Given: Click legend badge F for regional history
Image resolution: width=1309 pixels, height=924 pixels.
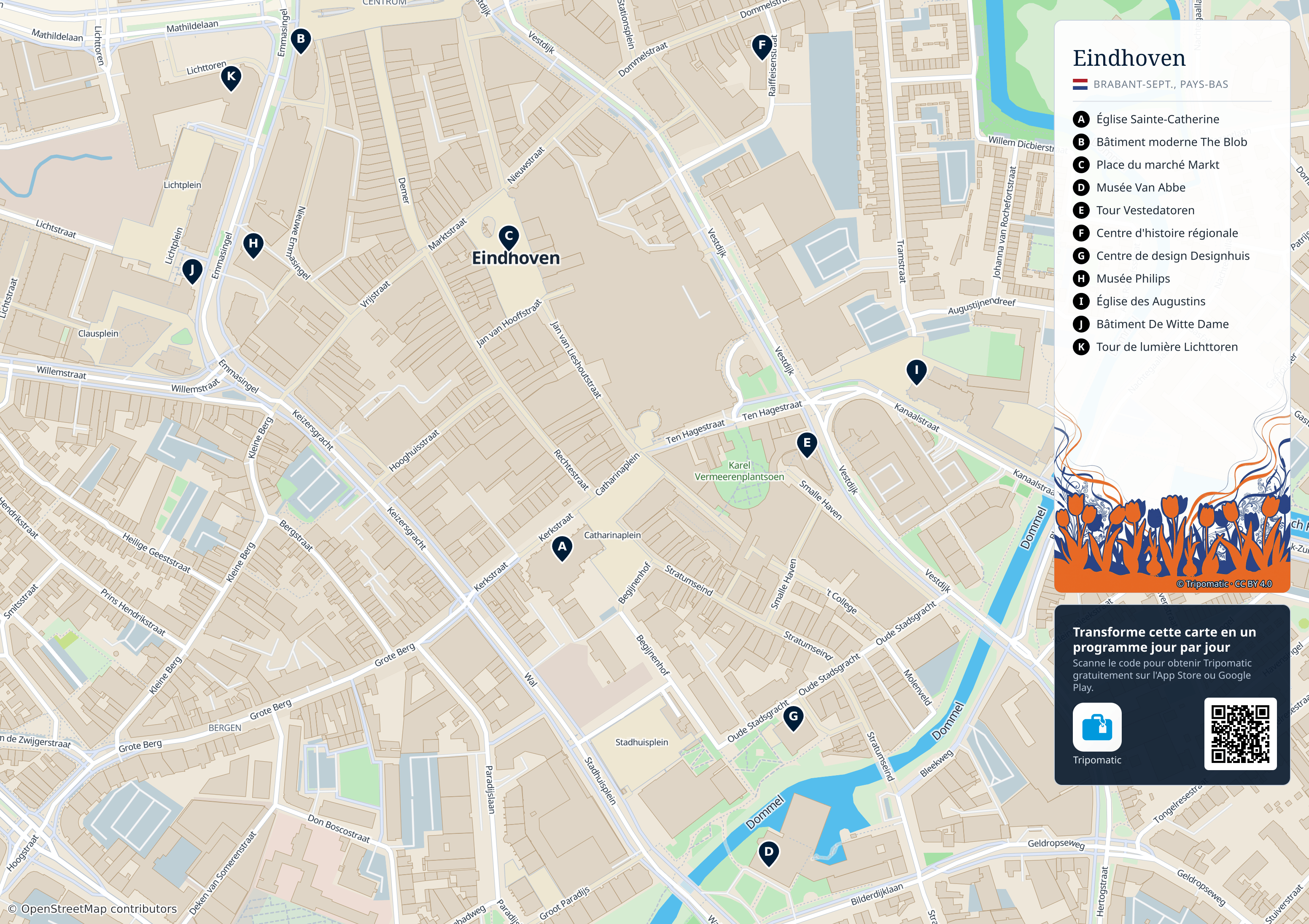Looking at the screenshot, I should coord(1081,233).
